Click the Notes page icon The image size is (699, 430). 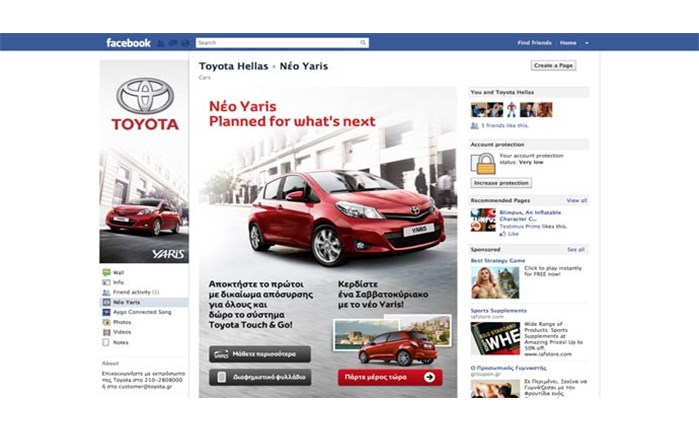click(x=106, y=342)
